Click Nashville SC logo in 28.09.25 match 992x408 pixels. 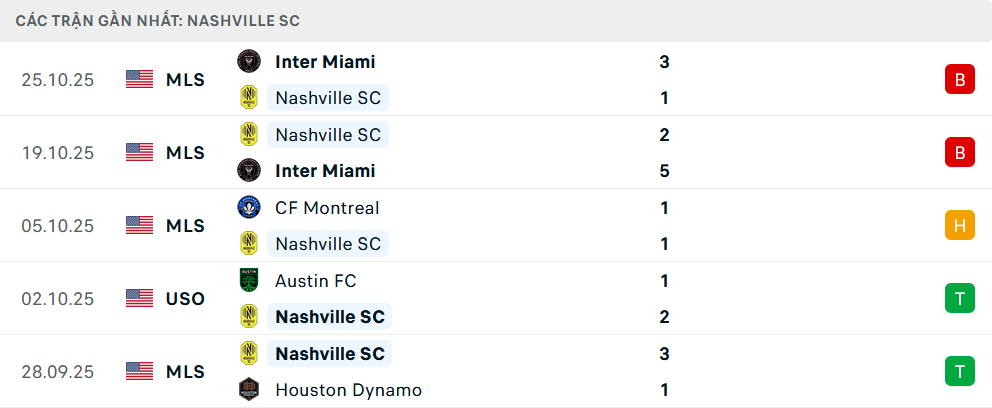249,354
